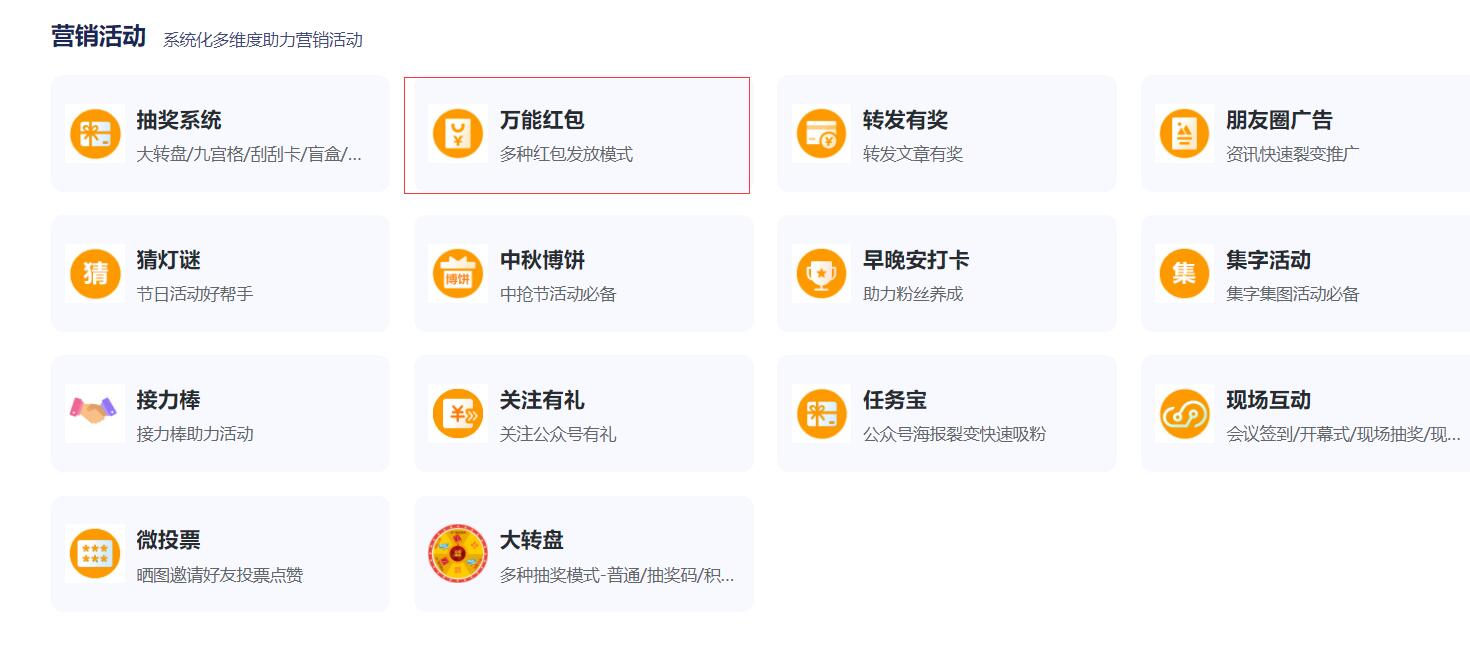Click the 抽奖系统 gift card icon
This screenshot has width=1470, height=646.
point(95,133)
